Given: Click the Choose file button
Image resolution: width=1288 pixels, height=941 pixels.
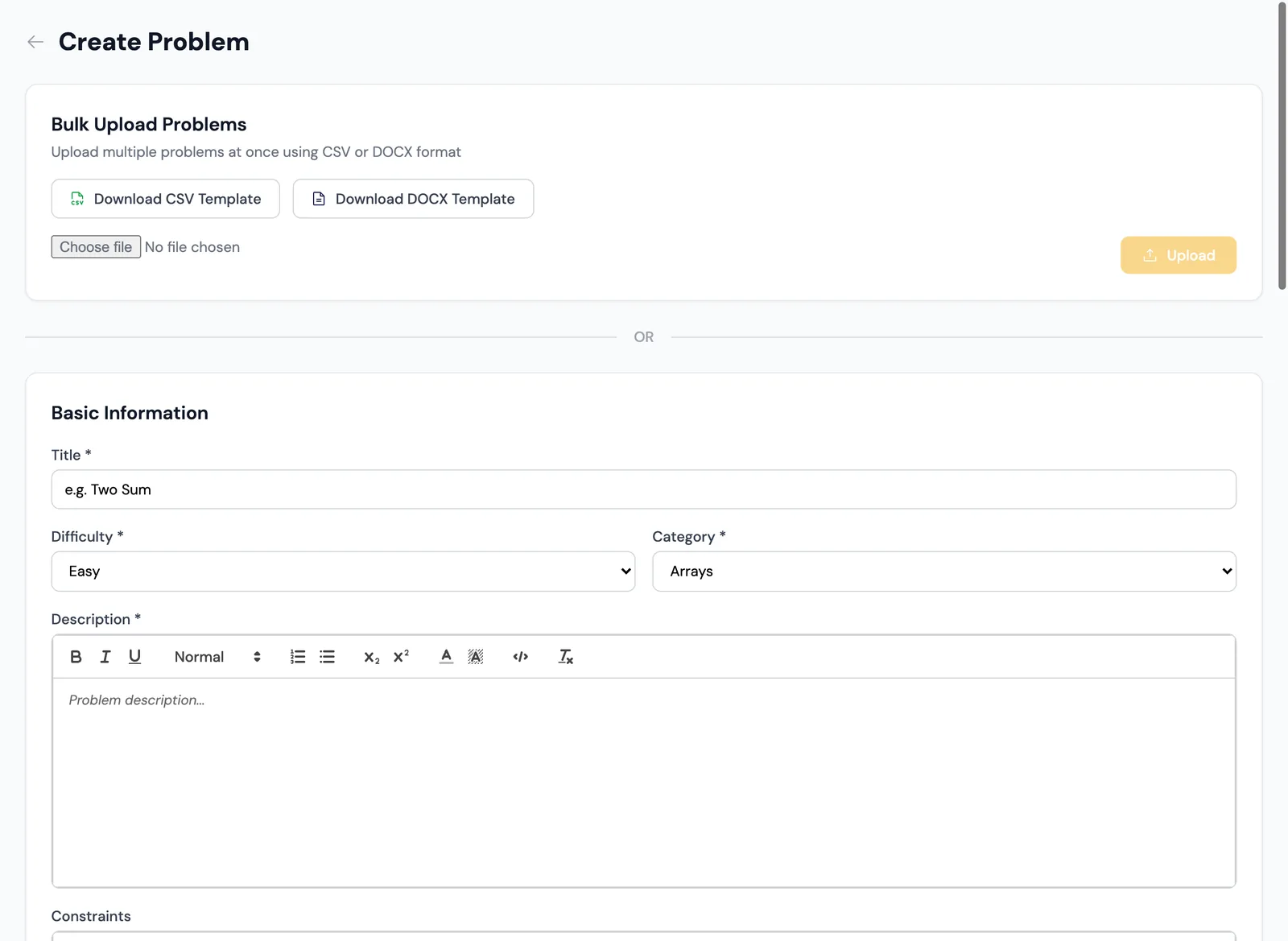Looking at the screenshot, I should click(96, 247).
